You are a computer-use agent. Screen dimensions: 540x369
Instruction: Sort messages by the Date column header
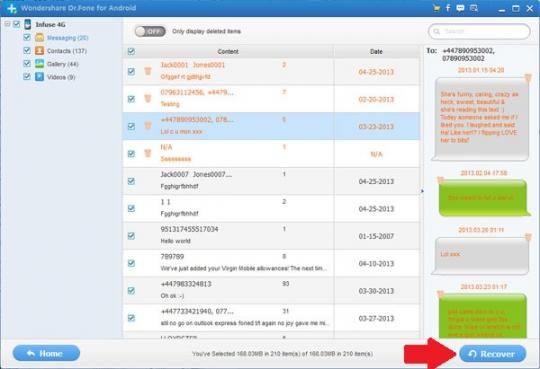(x=376, y=51)
